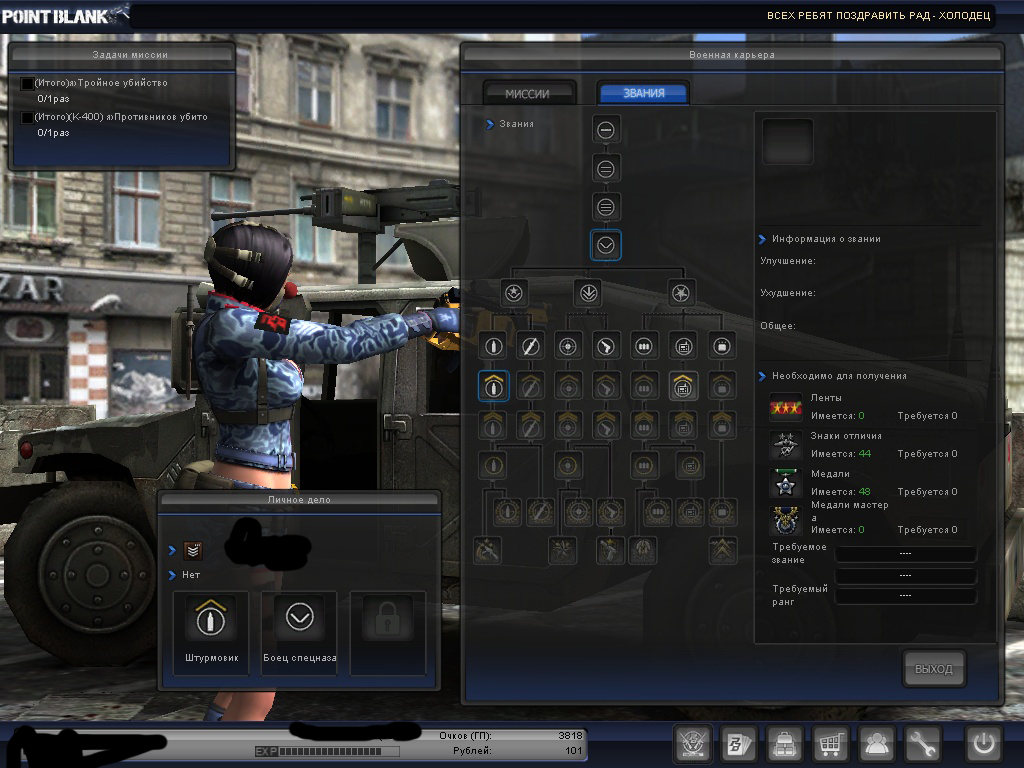The height and width of the screenshot is (768, 1024).
Task: Select the white radio specialization icon
Action: (x=683, y=346)
